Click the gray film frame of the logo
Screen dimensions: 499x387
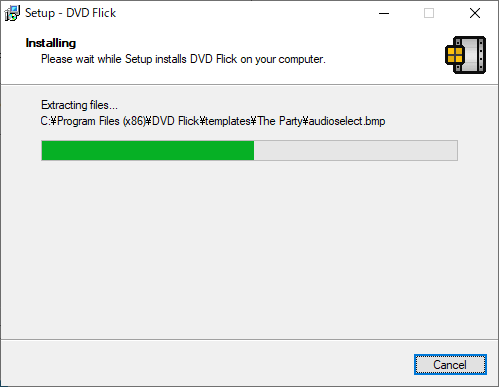click(473, 55)
